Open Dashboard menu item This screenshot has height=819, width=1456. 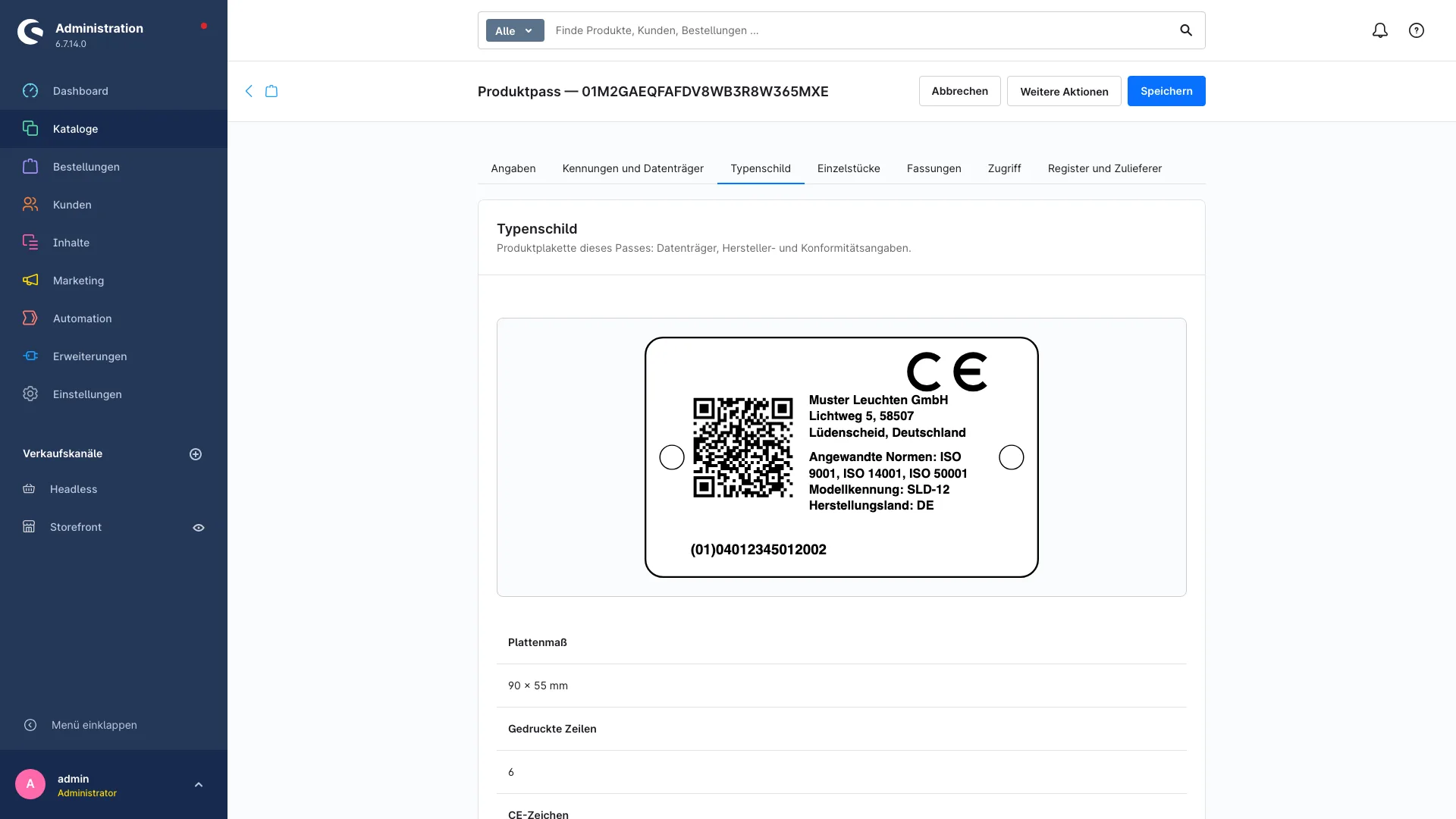click(x=114, y=91)
